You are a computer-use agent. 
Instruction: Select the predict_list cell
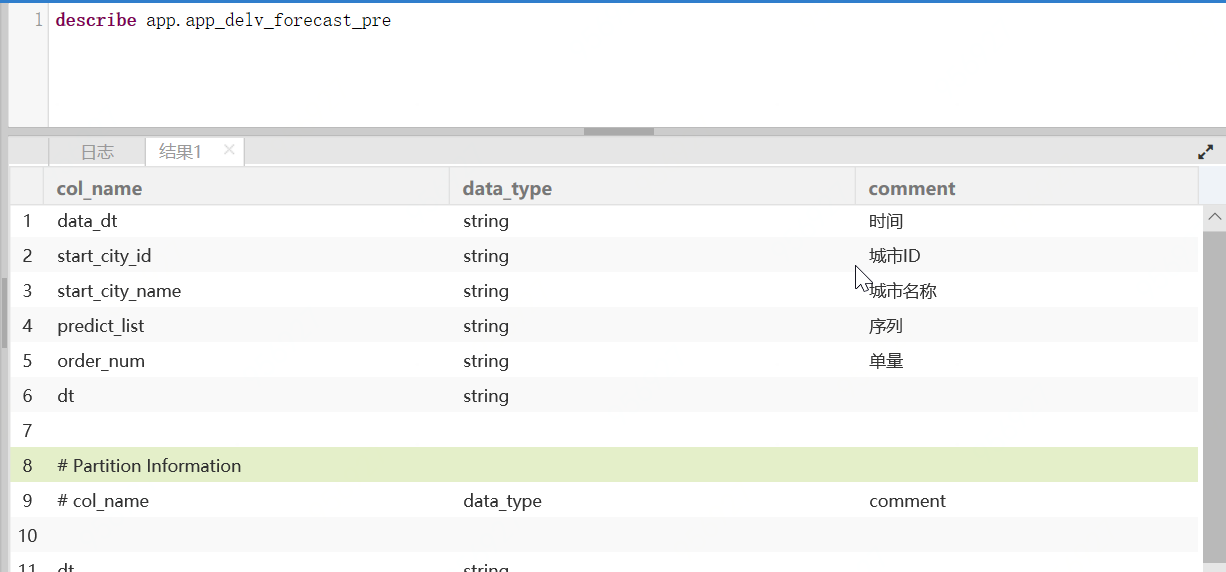coord(101,326)
